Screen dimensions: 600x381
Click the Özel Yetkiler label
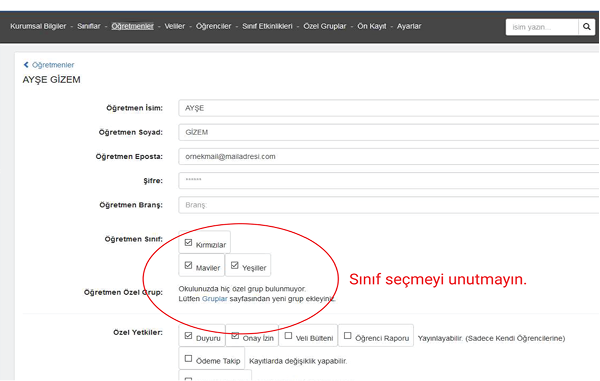pyautogui.click(x=138, y=332)
